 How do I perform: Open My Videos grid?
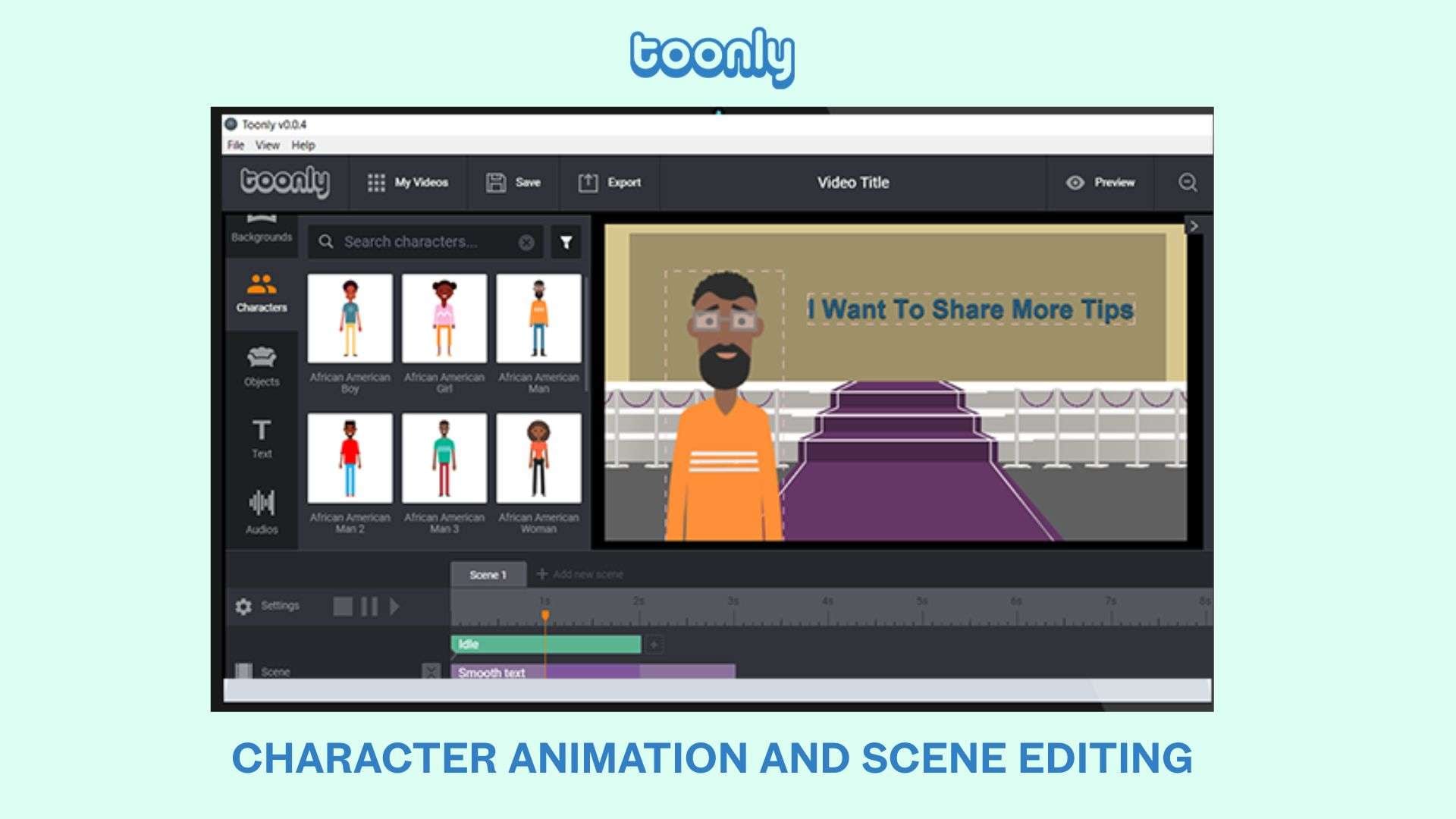pyautogui.click(x=408, y=183)
